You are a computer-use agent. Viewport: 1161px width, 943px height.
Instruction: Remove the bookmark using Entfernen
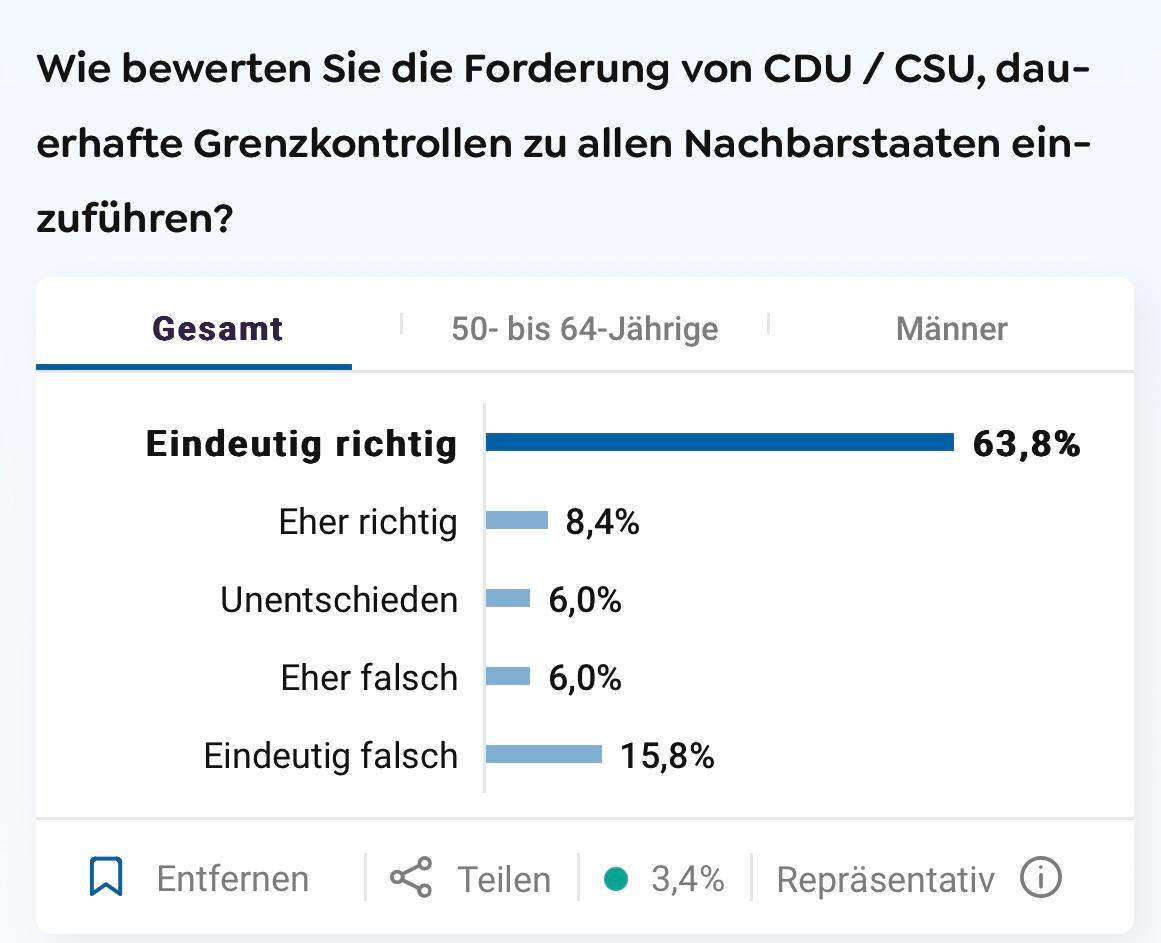231,877
